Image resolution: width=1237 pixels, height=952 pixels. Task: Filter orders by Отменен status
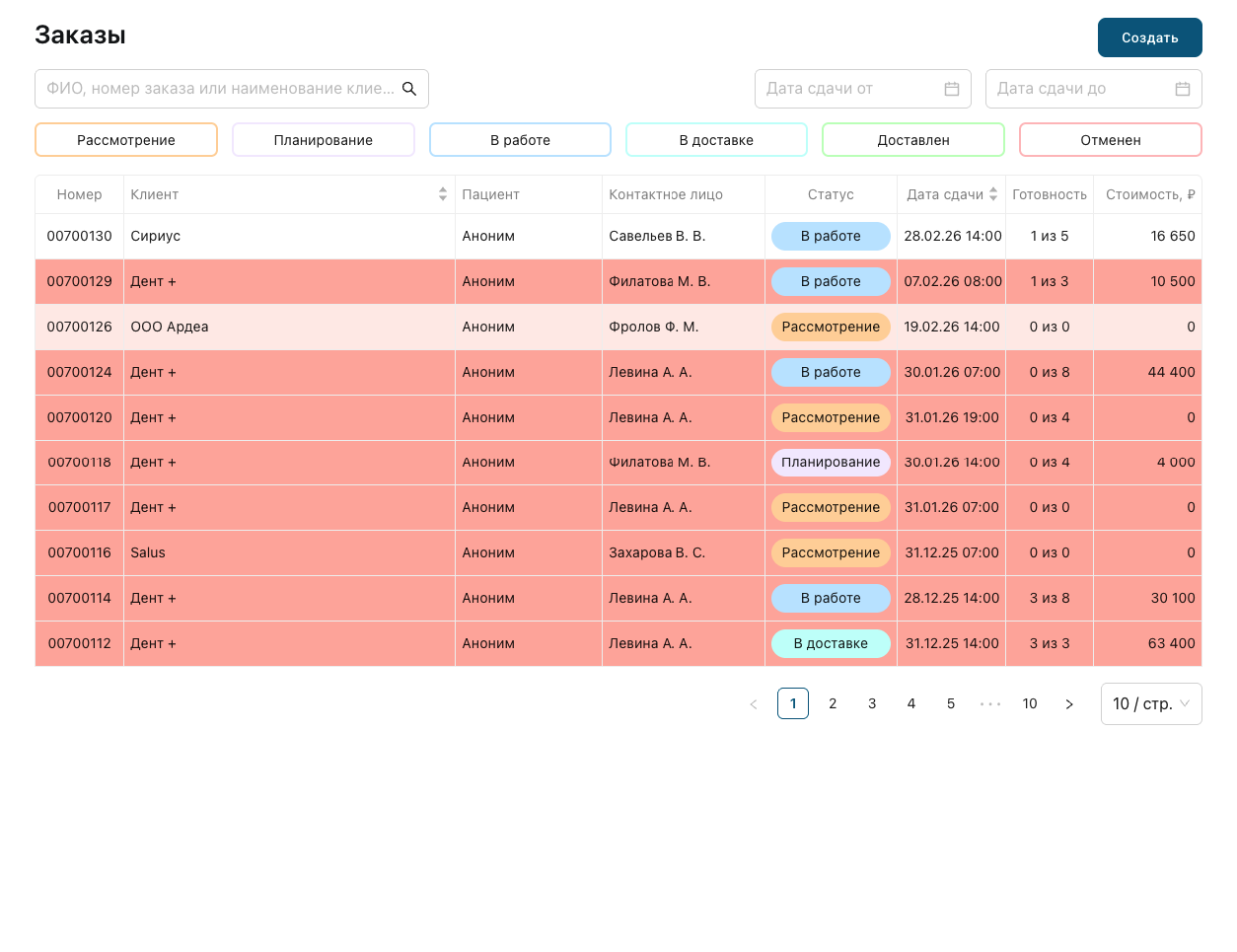point(1110,140)
